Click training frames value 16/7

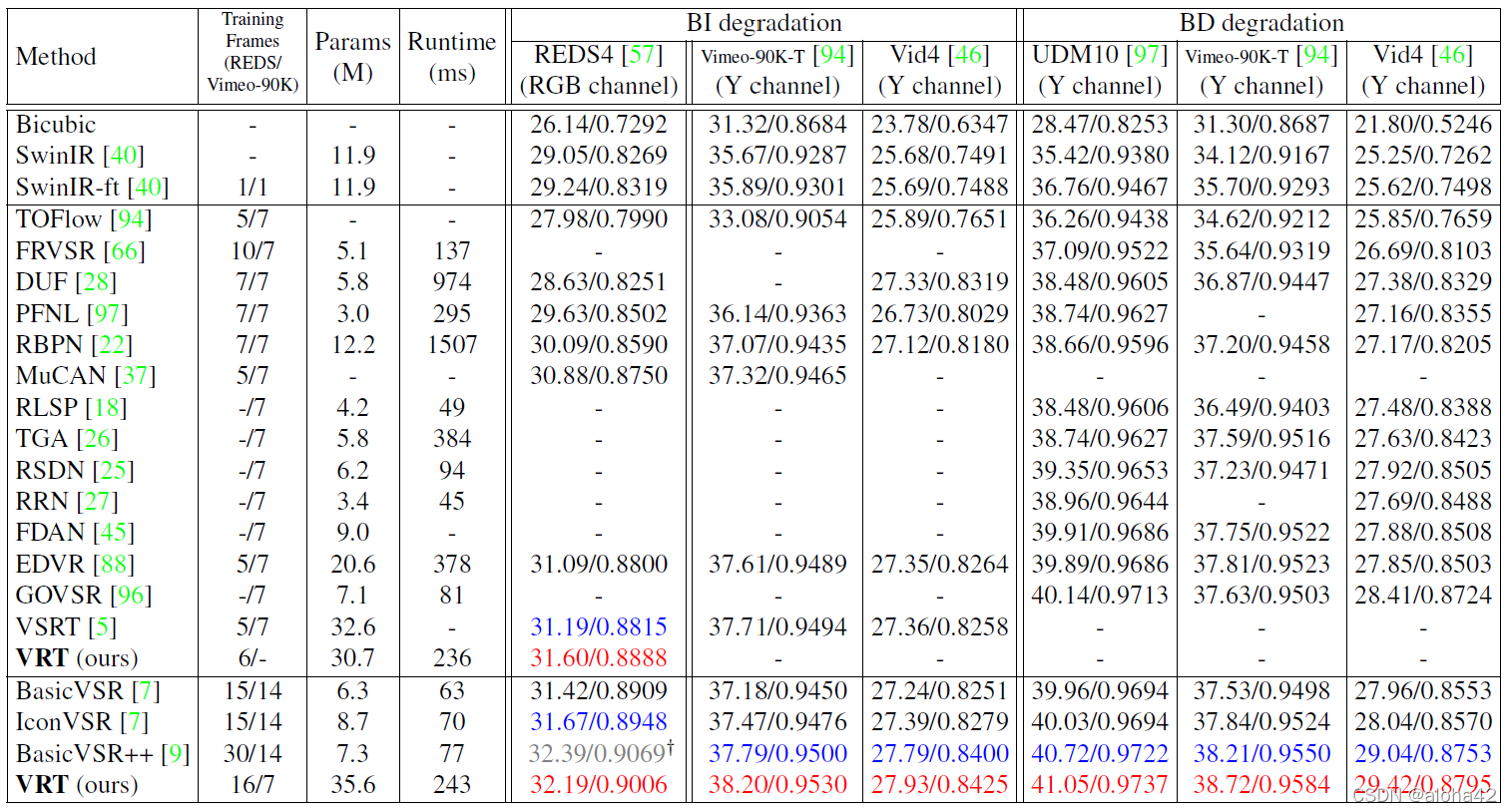pyautogui.click(x=252, y=785)
